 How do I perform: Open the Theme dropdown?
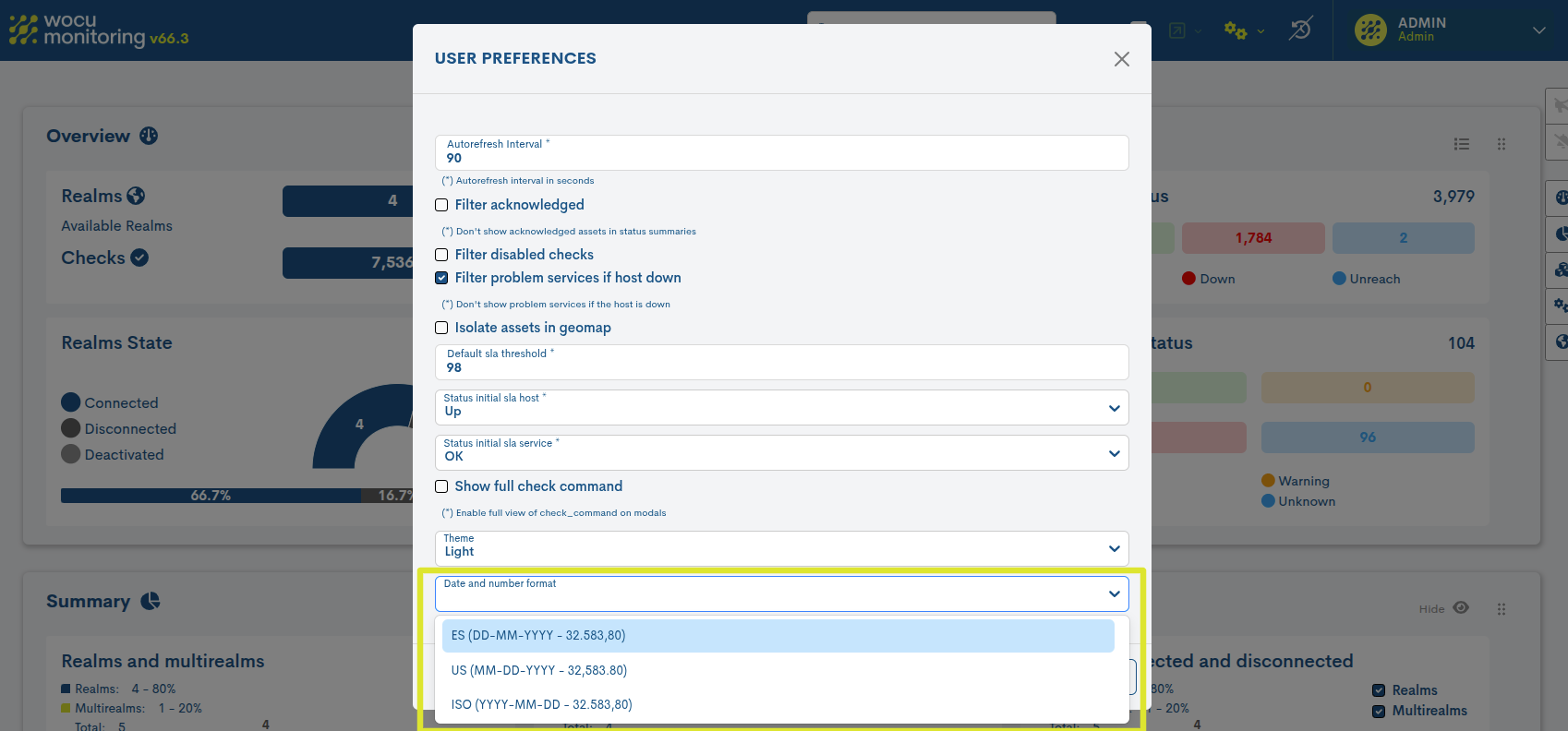point(781,548)
